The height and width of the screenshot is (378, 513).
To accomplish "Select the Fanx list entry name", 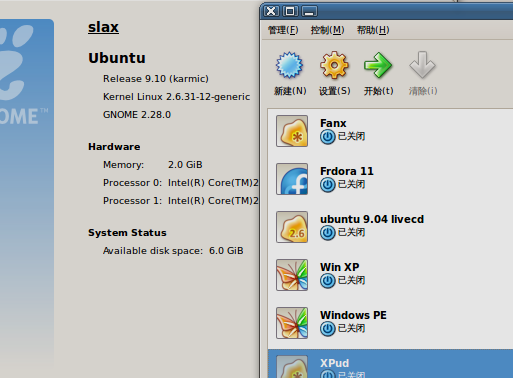I will [x=333, y=123].
